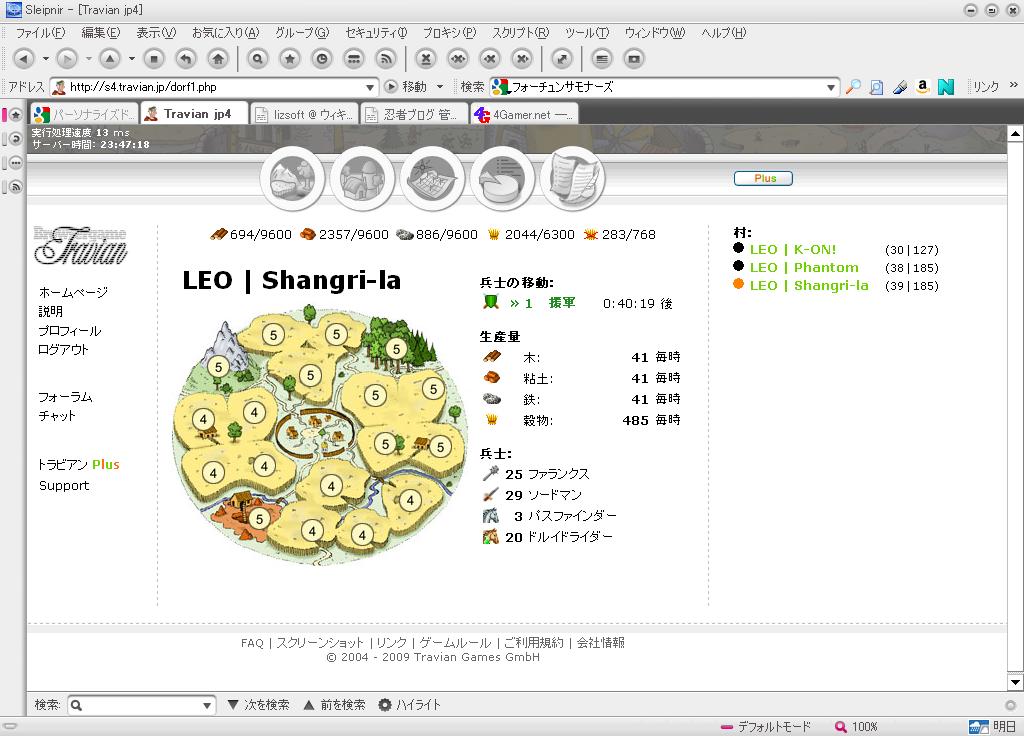The height and width of the screenshot is (736, 1024).
Task: Click 次を検索 find next button
Action: [259, 705]
